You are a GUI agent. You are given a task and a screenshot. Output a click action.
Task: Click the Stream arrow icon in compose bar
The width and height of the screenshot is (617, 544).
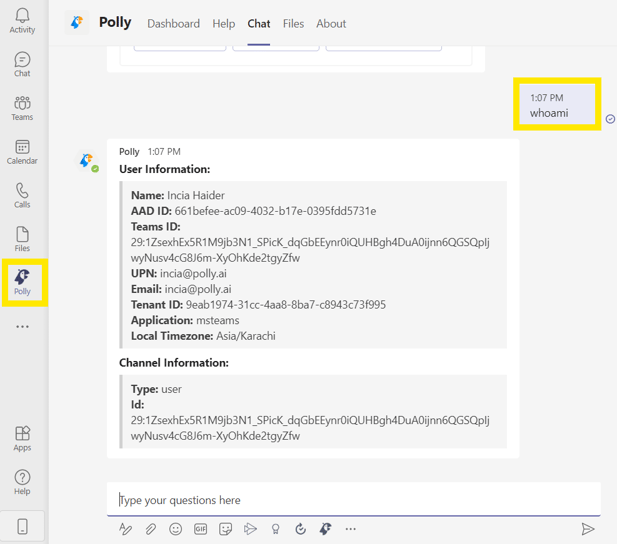click(x=250, y=529)
